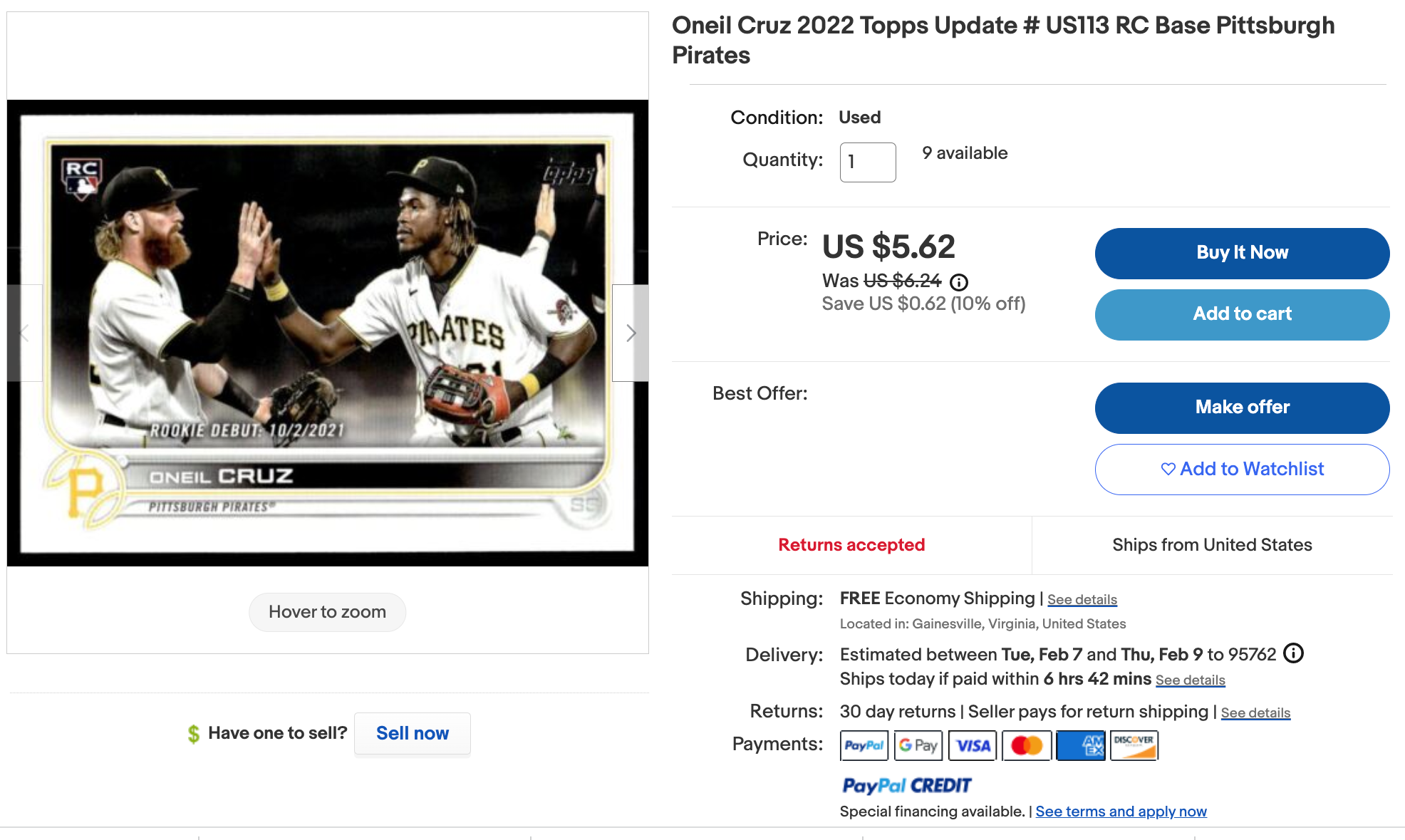
Task: Click the Google Pay payment icon
Action: coord(918,745)
